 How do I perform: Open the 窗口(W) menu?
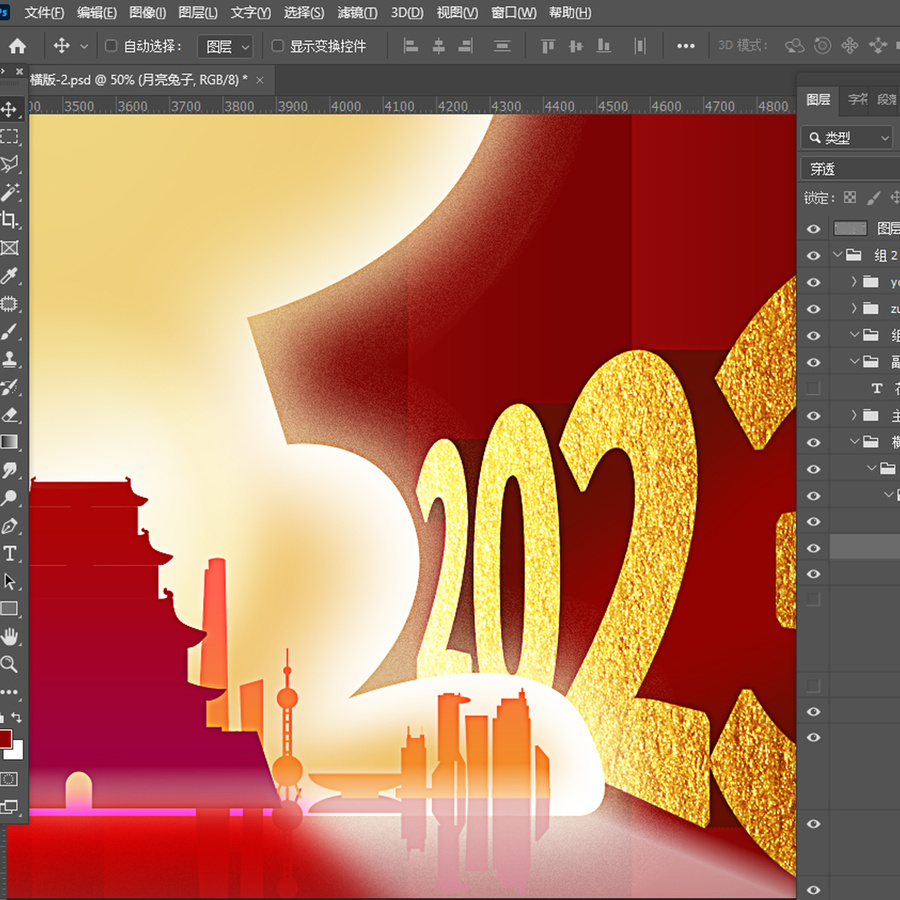[514, 13]
